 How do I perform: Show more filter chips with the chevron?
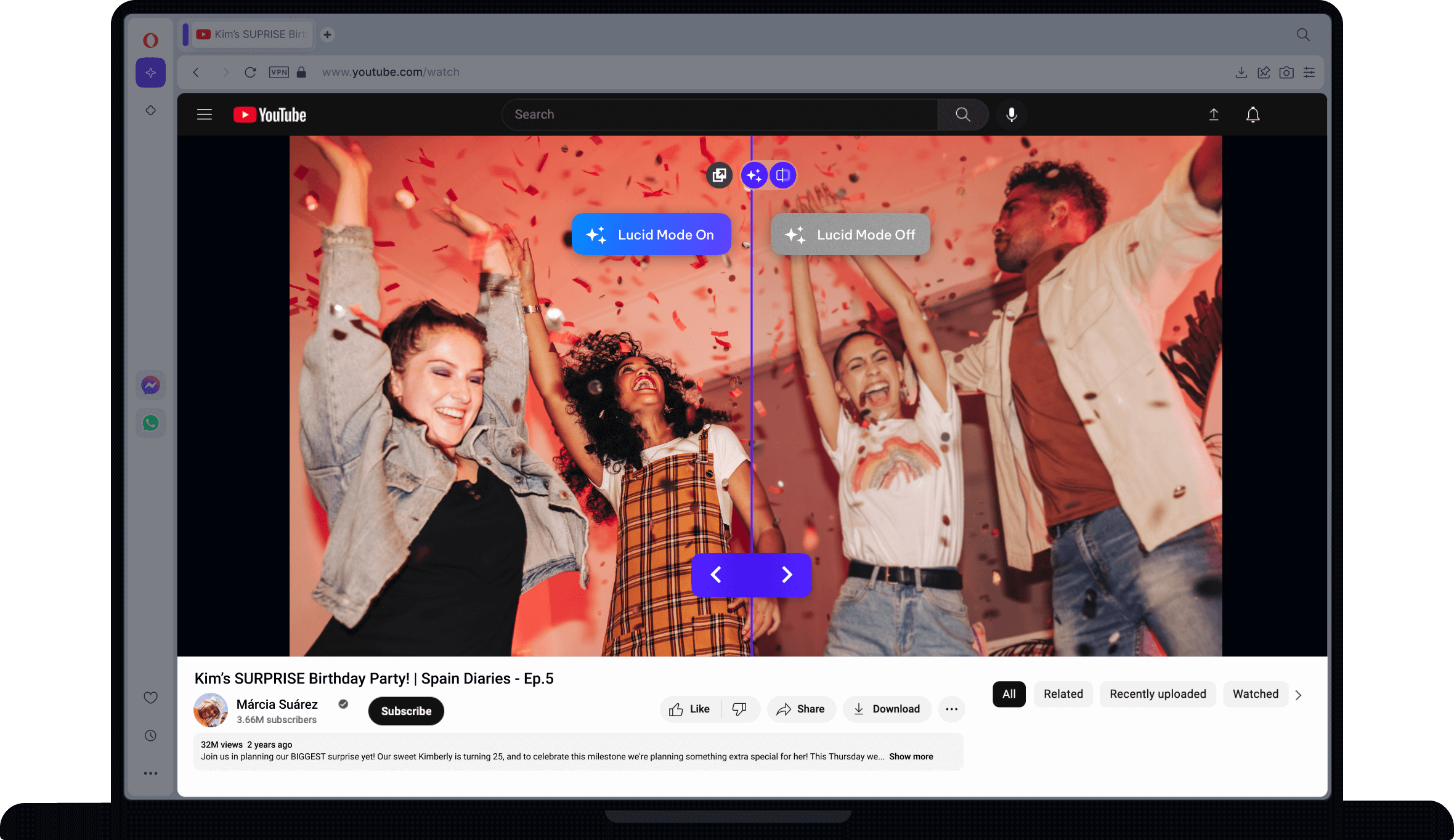[x=1298, y=695]
